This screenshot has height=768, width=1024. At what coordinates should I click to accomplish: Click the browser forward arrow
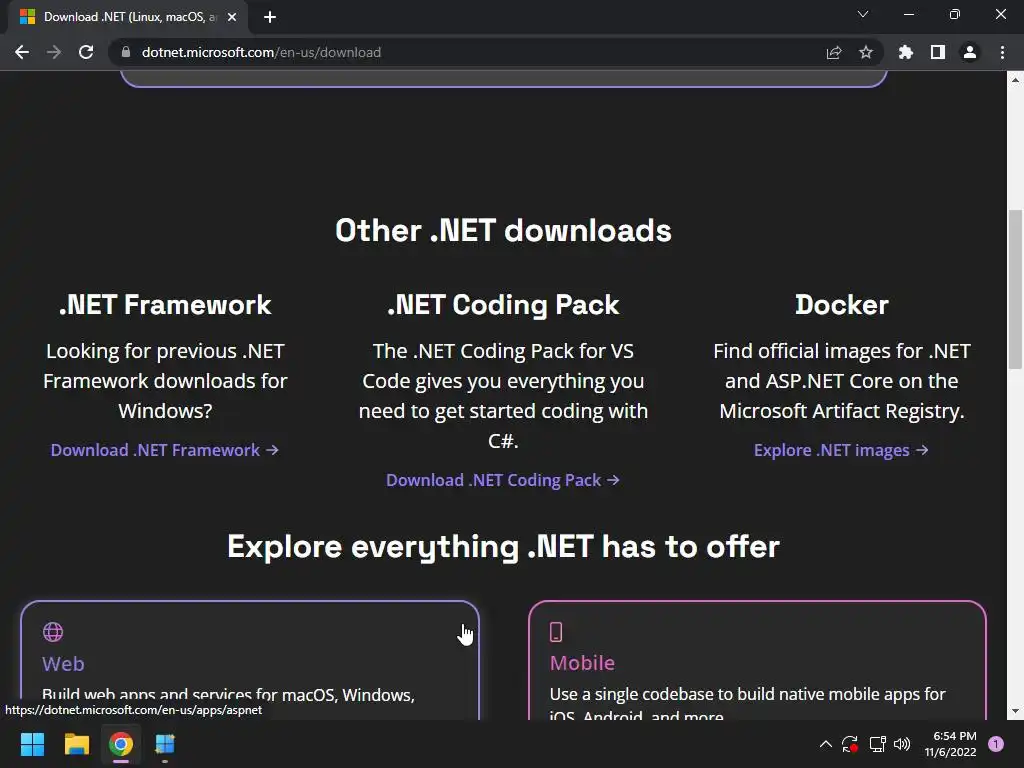point(54,52)
